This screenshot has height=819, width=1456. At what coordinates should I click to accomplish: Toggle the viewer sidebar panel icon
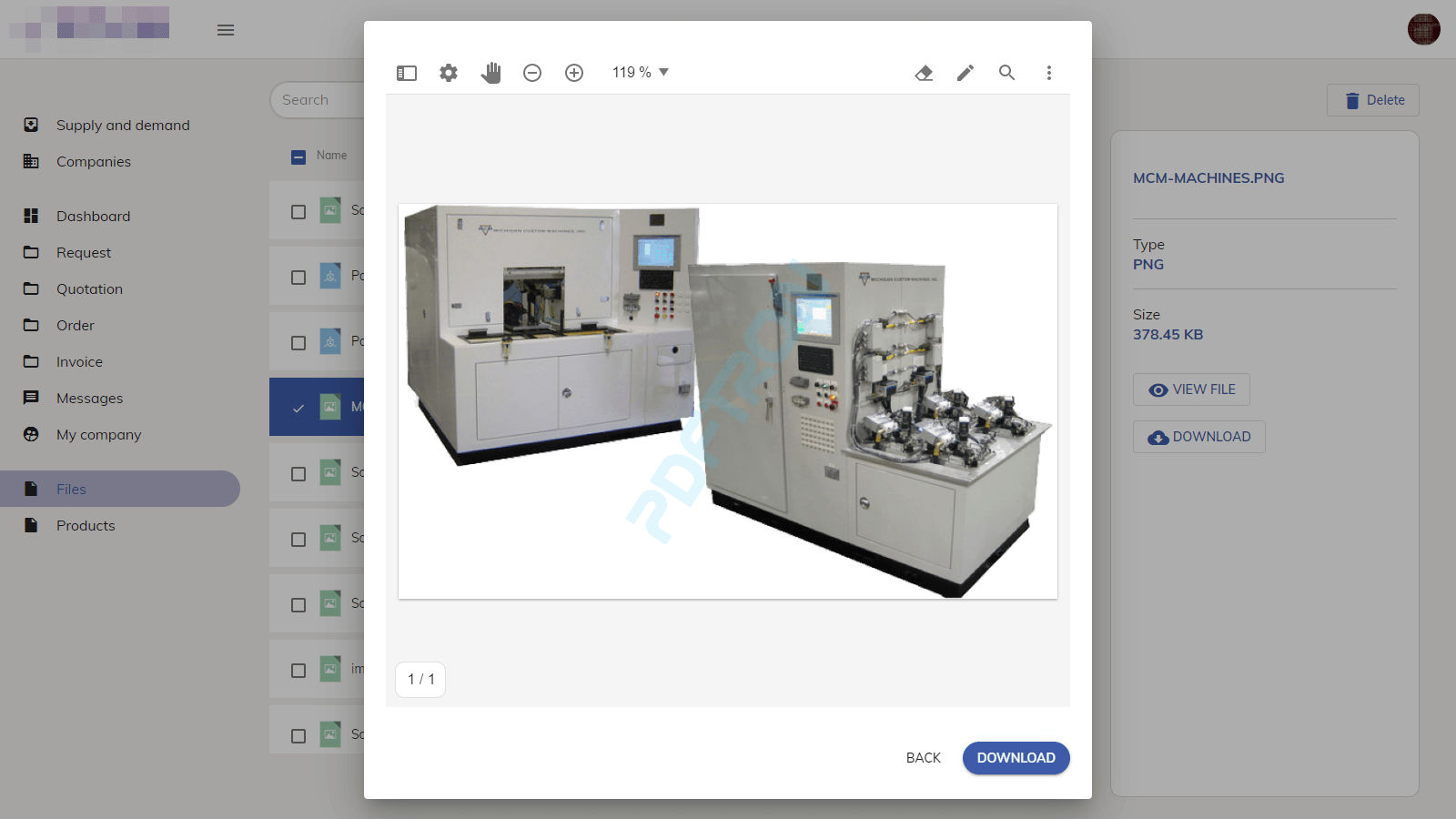coord(407,73)
